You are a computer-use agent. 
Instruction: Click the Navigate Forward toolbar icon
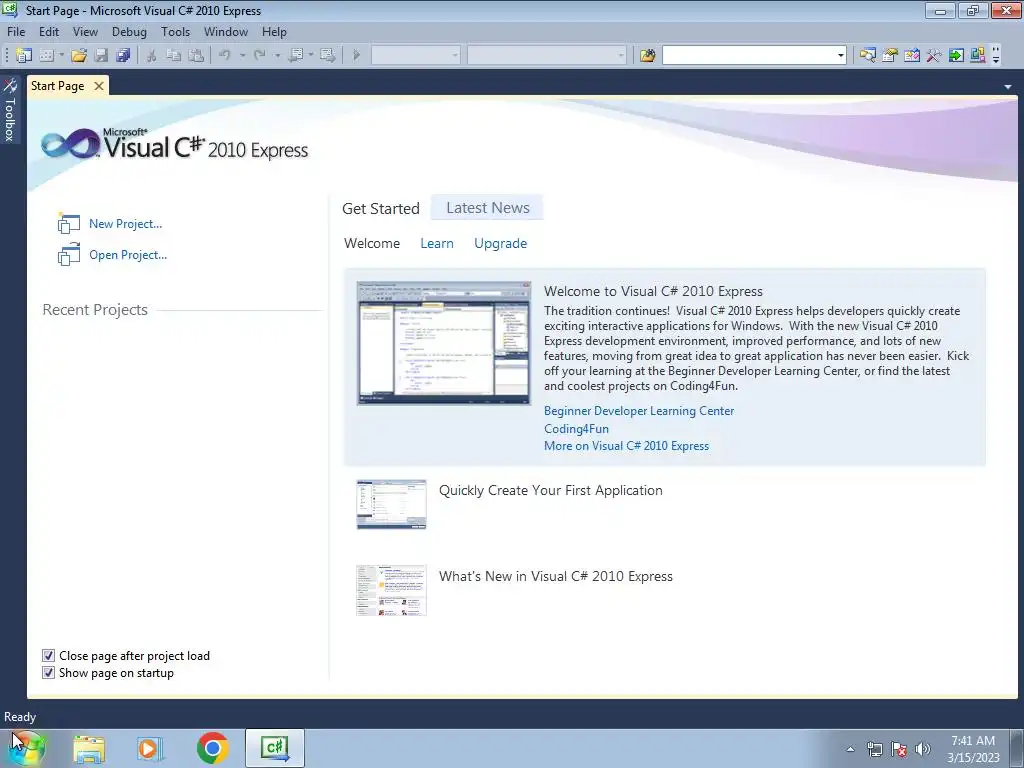coord(328,56)
